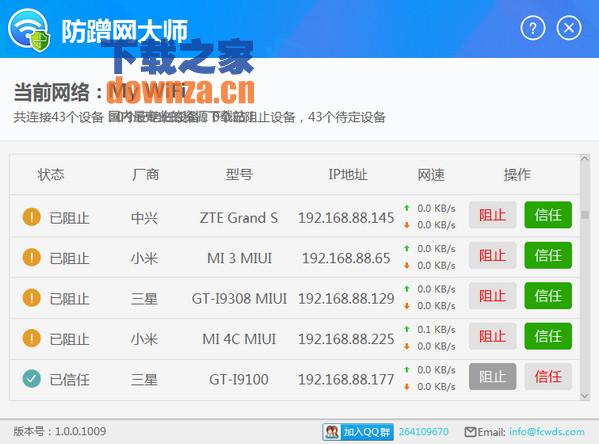
Task: Open QQ group number 264109670 link
Action: tap(423, 432)
